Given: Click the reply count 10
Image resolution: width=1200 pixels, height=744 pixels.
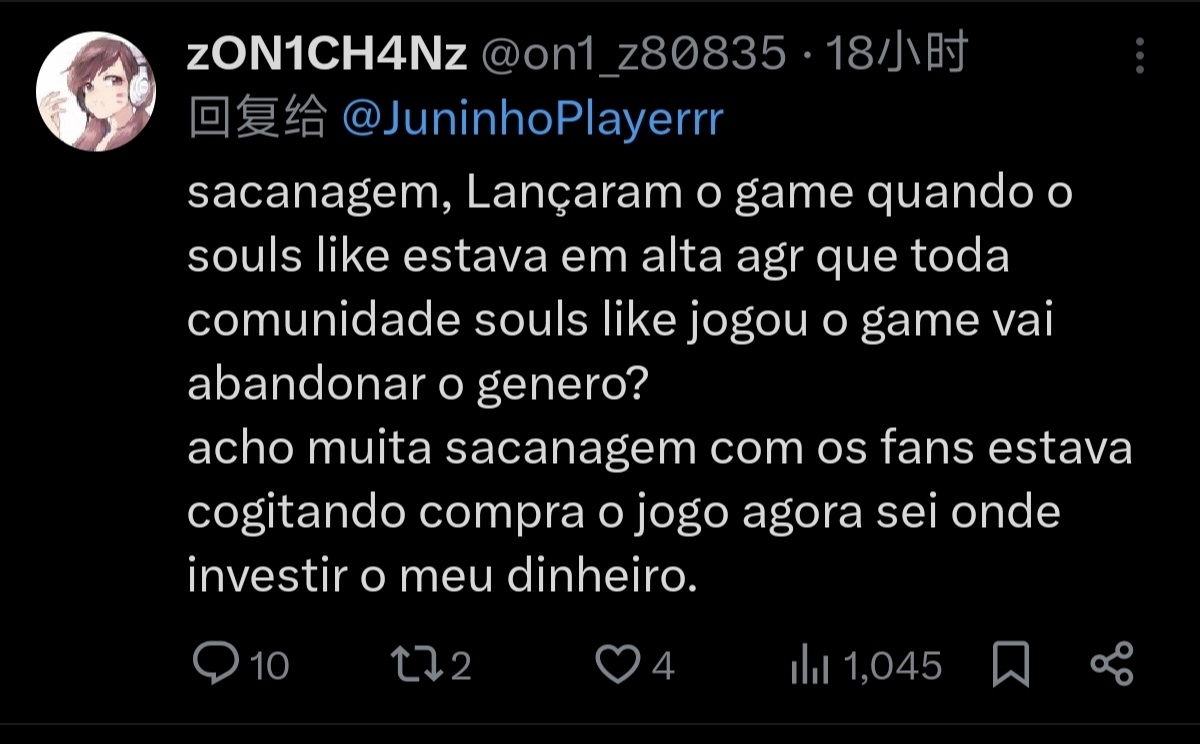Looking at the screenshot, I should (268, 666).
